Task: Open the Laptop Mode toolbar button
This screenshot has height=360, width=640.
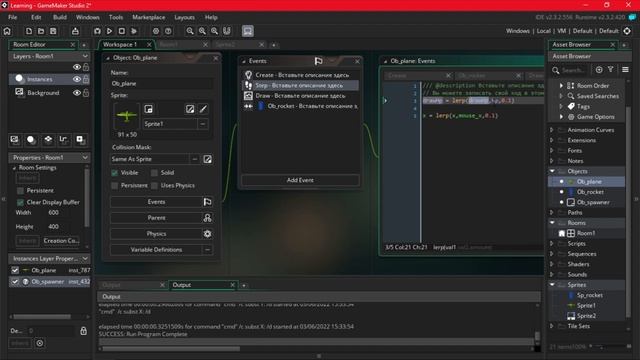Action: tap(248, 31)
